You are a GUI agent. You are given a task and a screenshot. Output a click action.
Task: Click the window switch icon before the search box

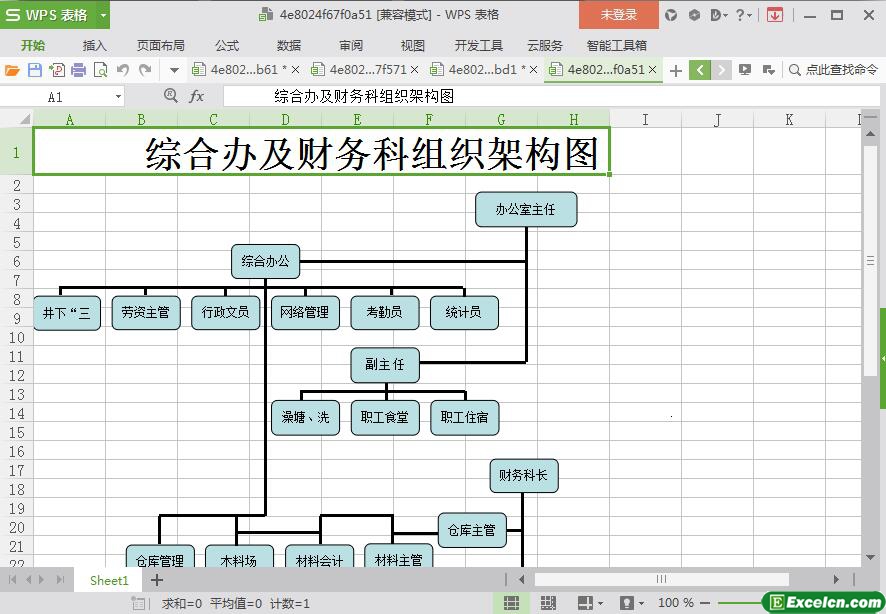(768, 70)
